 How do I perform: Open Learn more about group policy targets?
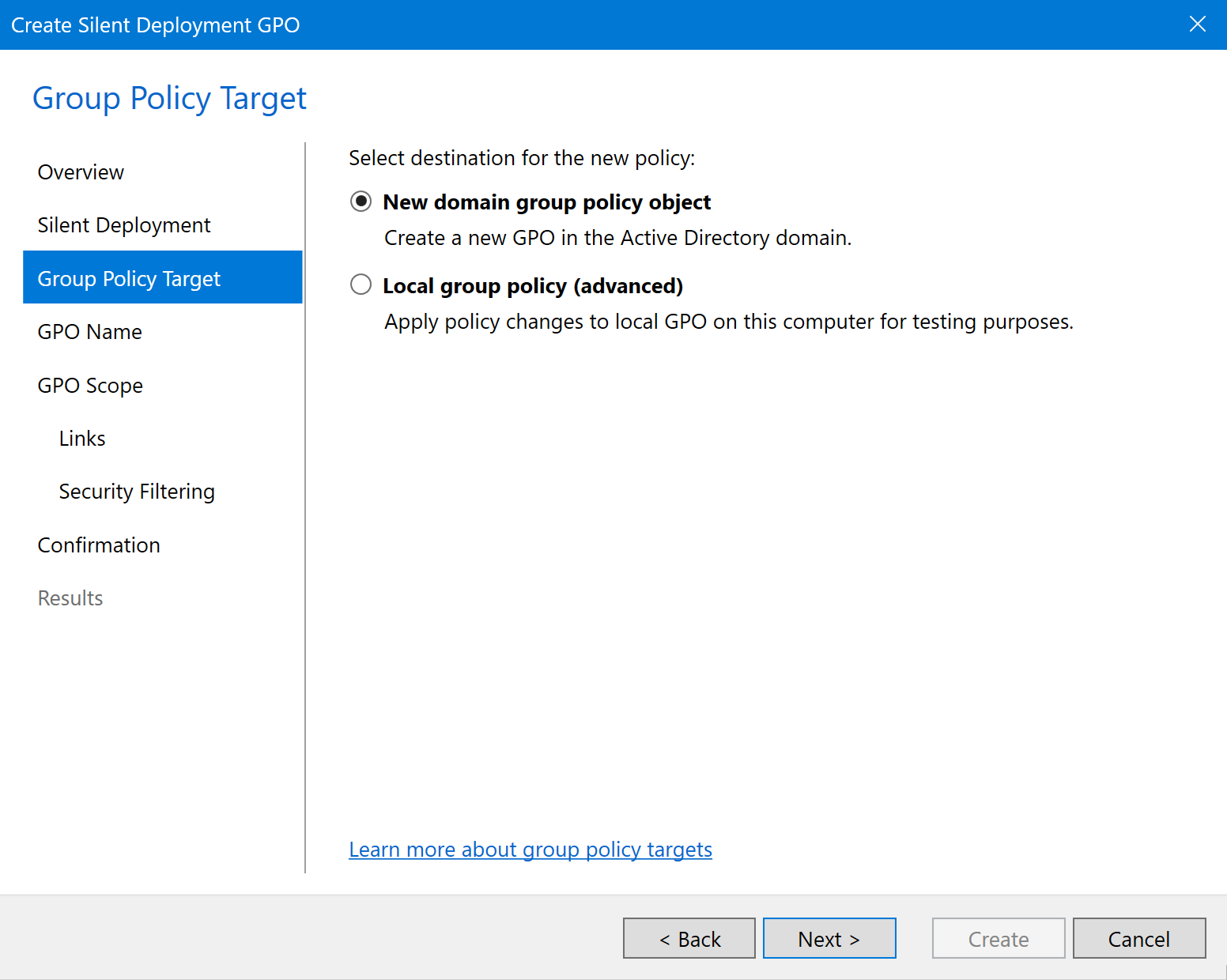pos(530,850)
